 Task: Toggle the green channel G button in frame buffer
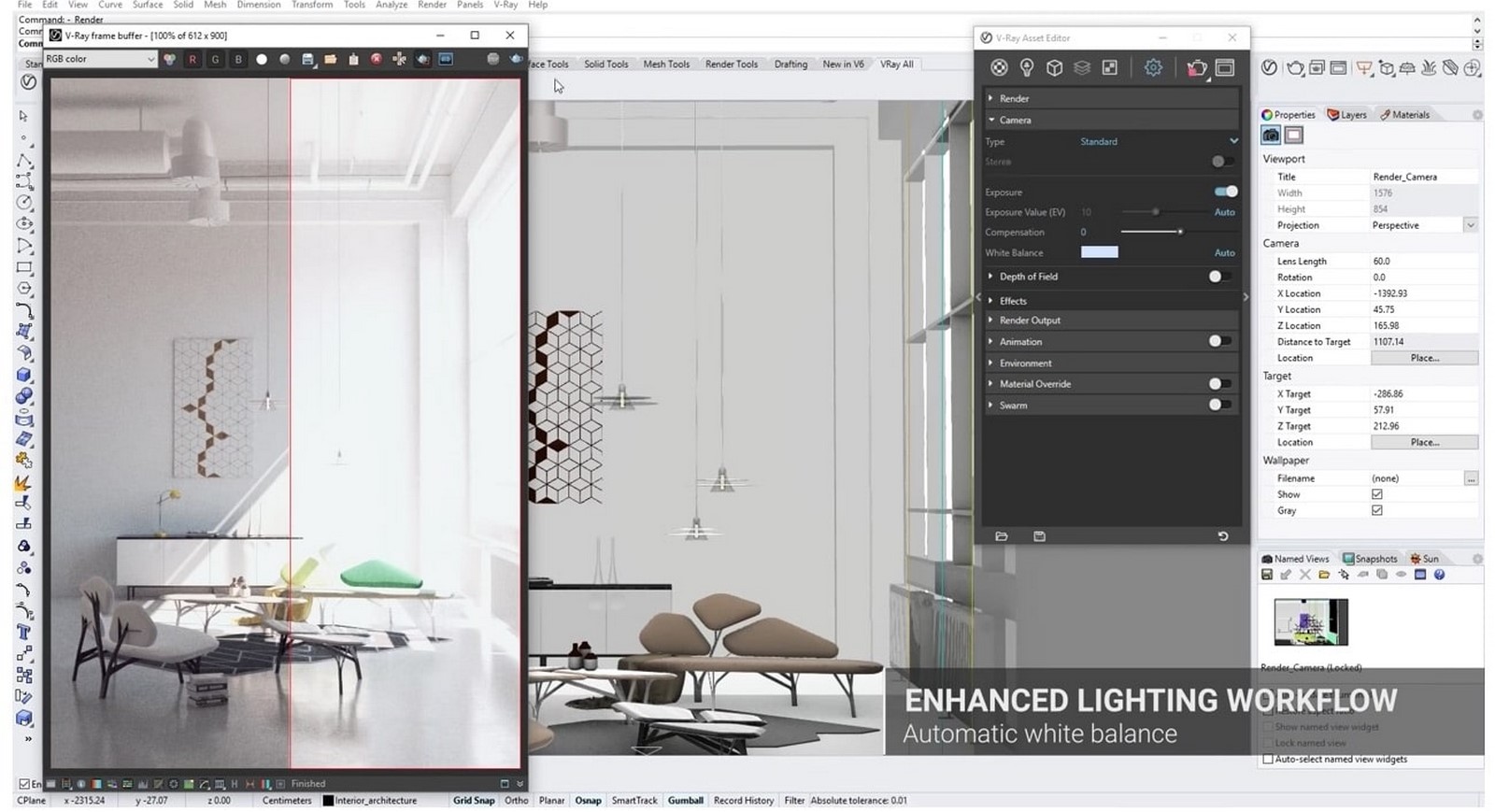tap(215, 59)
